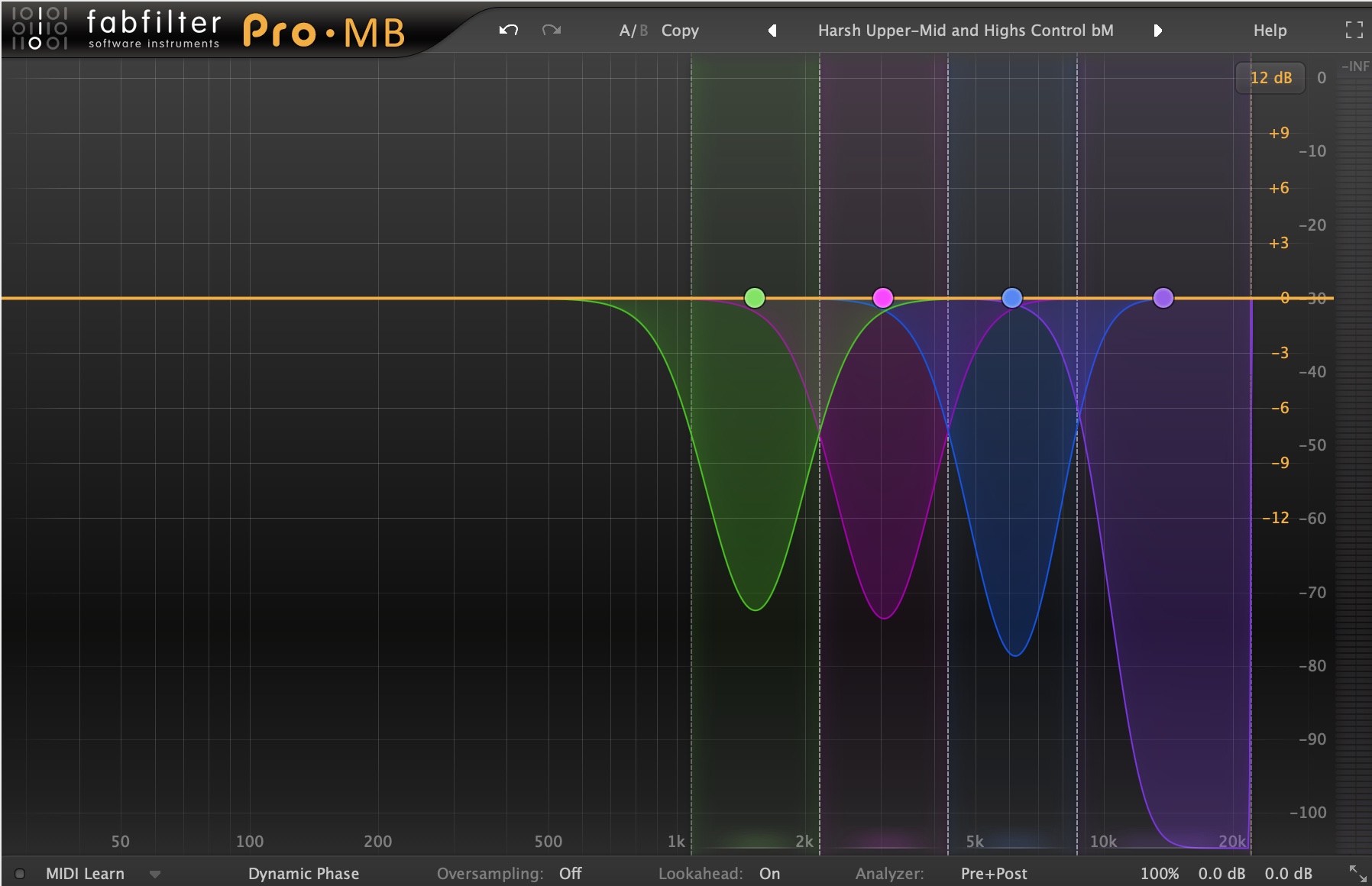Open the Oversampling setting

571,874
